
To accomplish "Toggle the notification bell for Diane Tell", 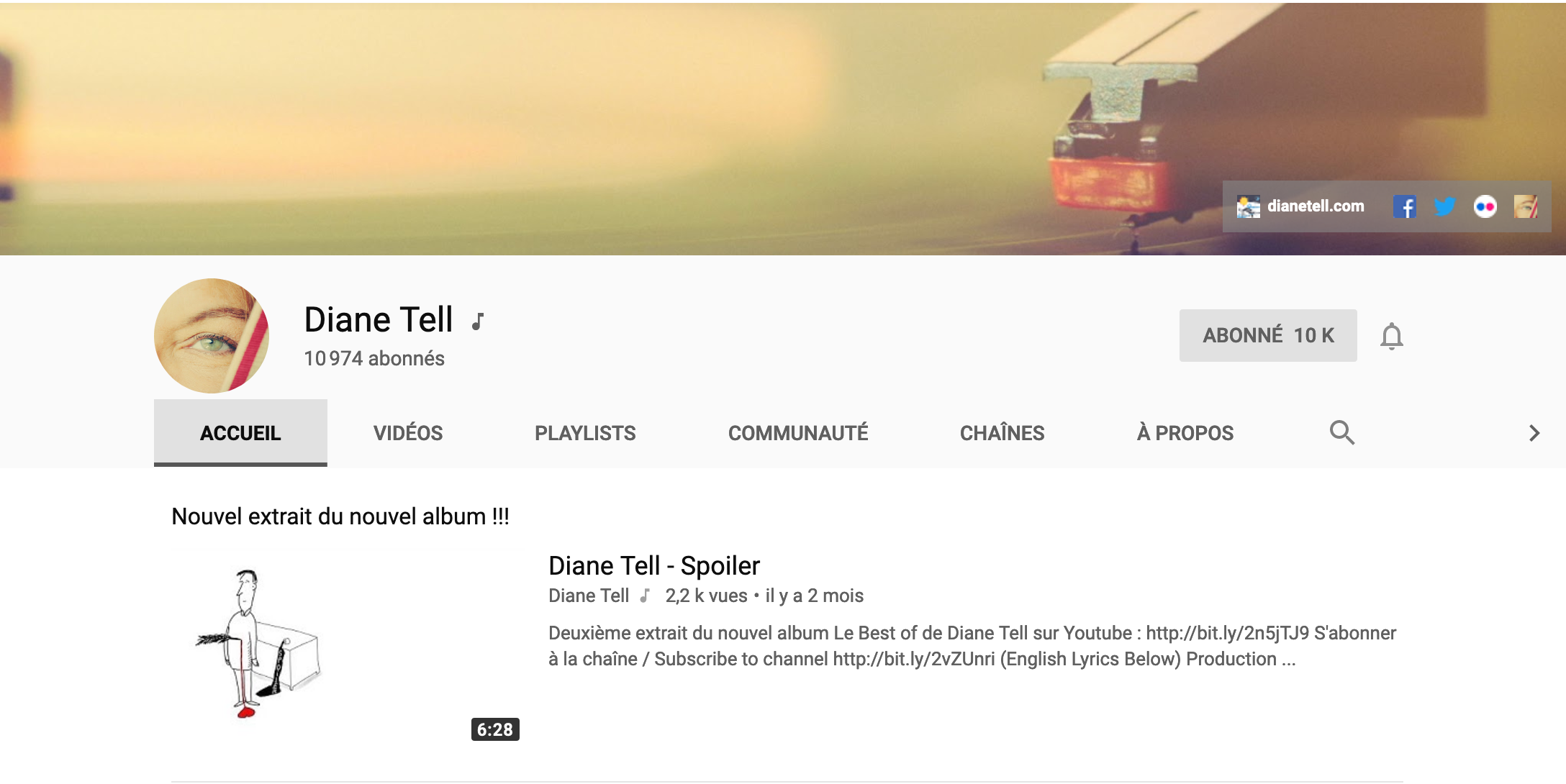I will point(1392,336).
